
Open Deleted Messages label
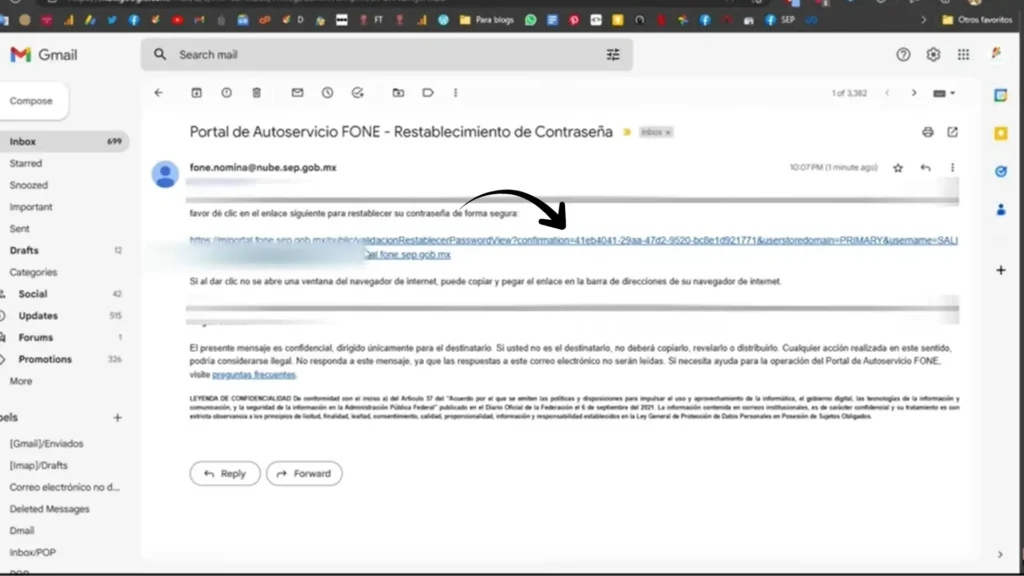coord(50,509)
